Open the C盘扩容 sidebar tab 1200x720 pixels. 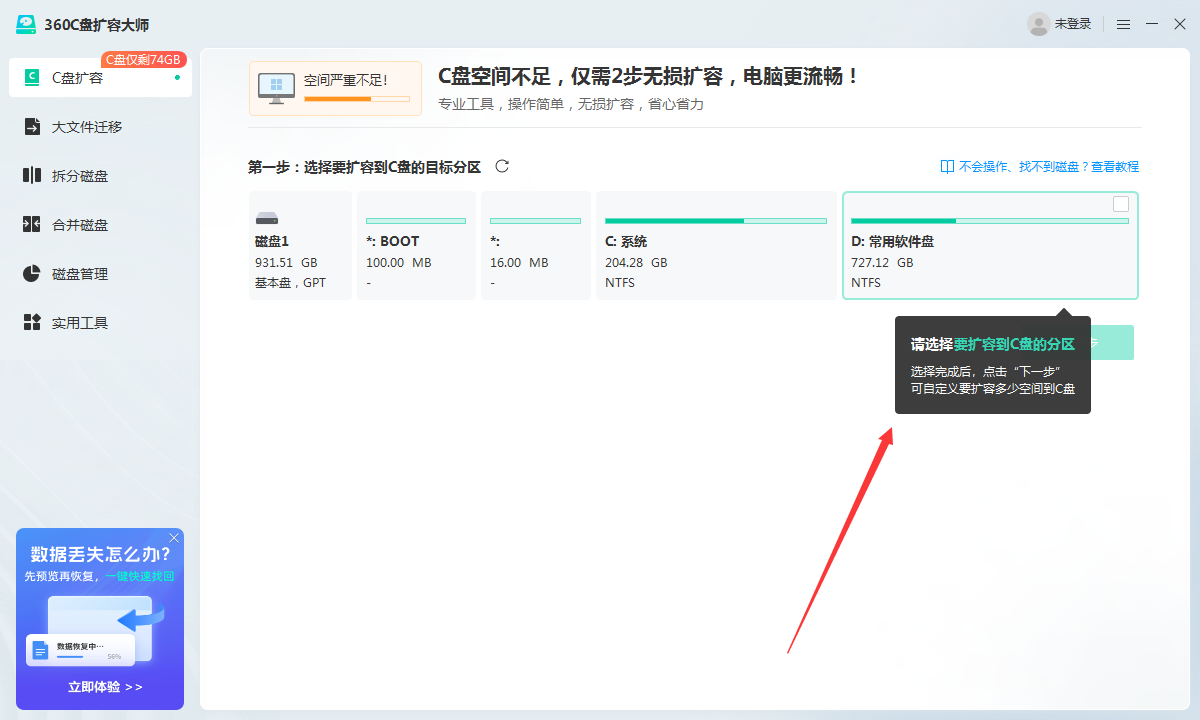pyautogui.click(x=100, y=77)
